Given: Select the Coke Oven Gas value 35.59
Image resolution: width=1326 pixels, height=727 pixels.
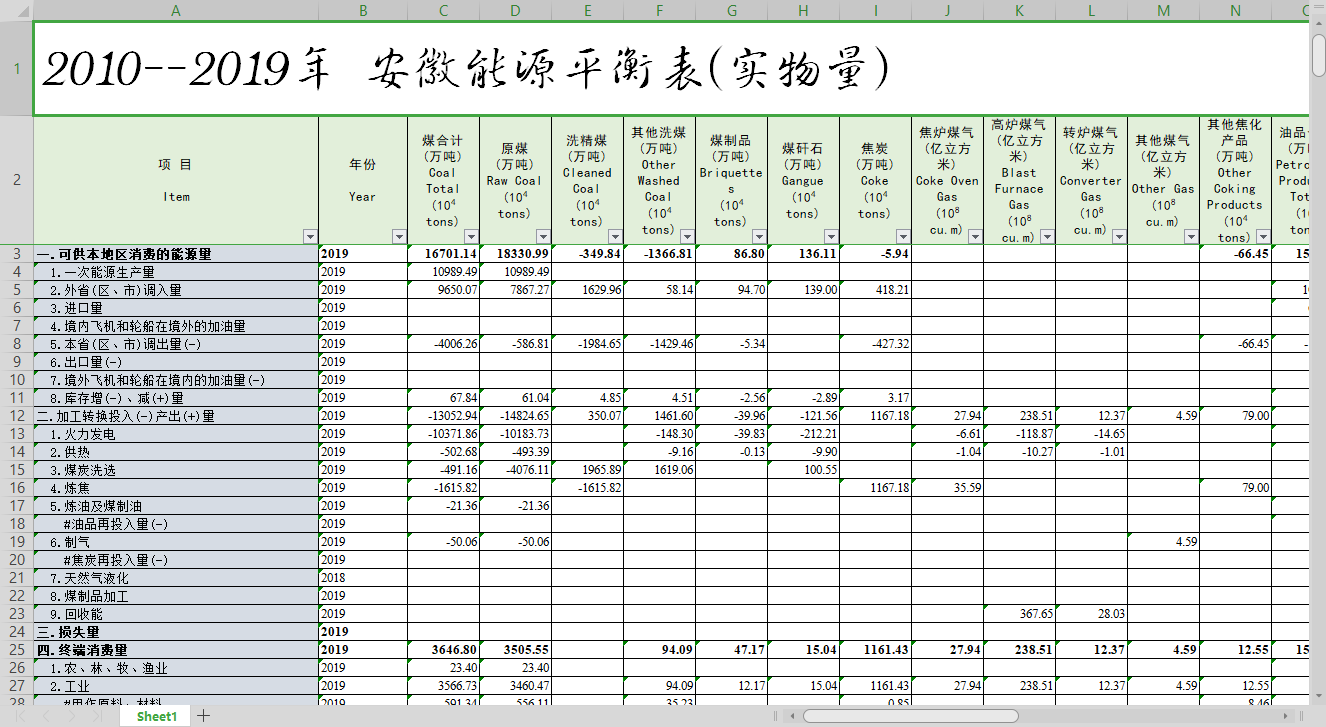Looking at the screenshot, I should (948, 488).
